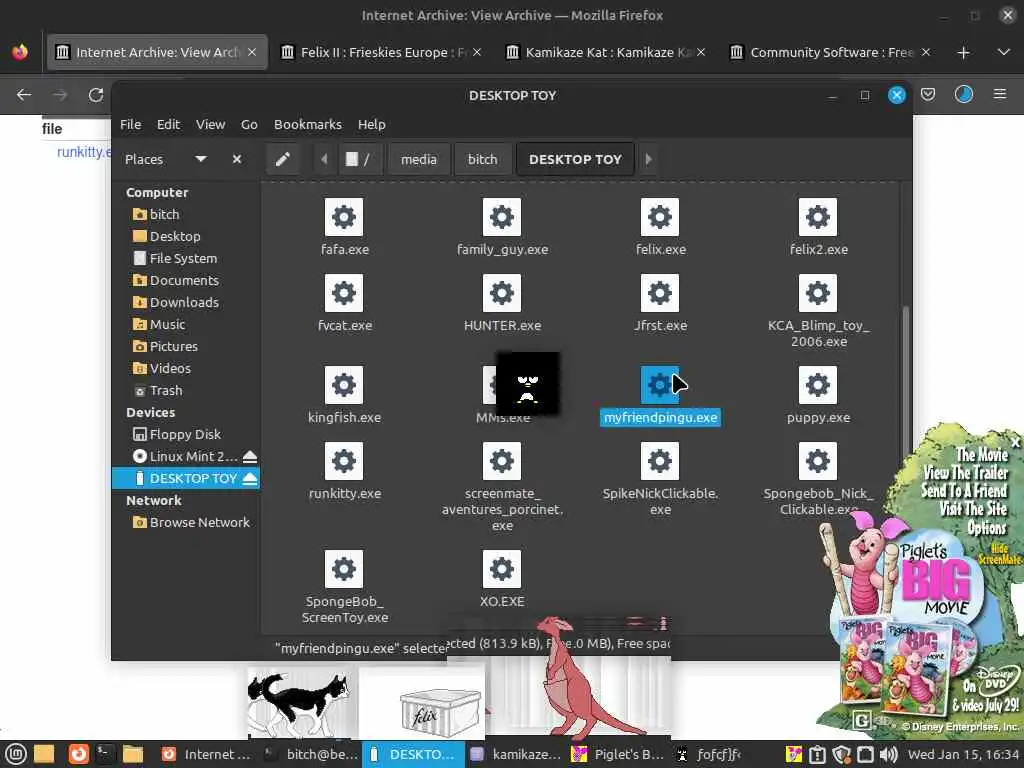Open the Places sidebar dropdown
Screen dimensions: 1024x768
pyautogui.click(x=201, y=159)
